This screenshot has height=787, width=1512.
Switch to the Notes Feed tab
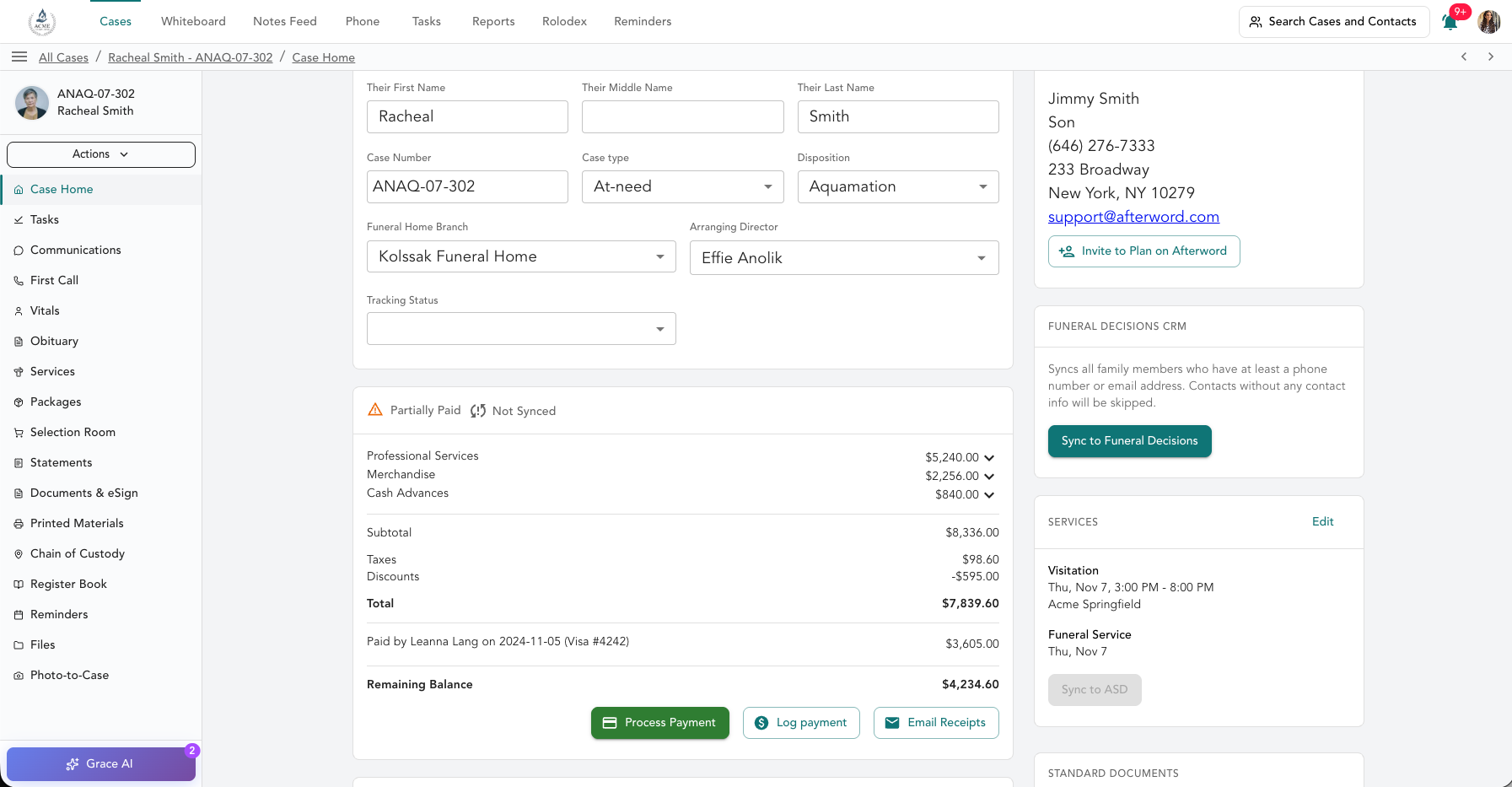click(285, 22)
